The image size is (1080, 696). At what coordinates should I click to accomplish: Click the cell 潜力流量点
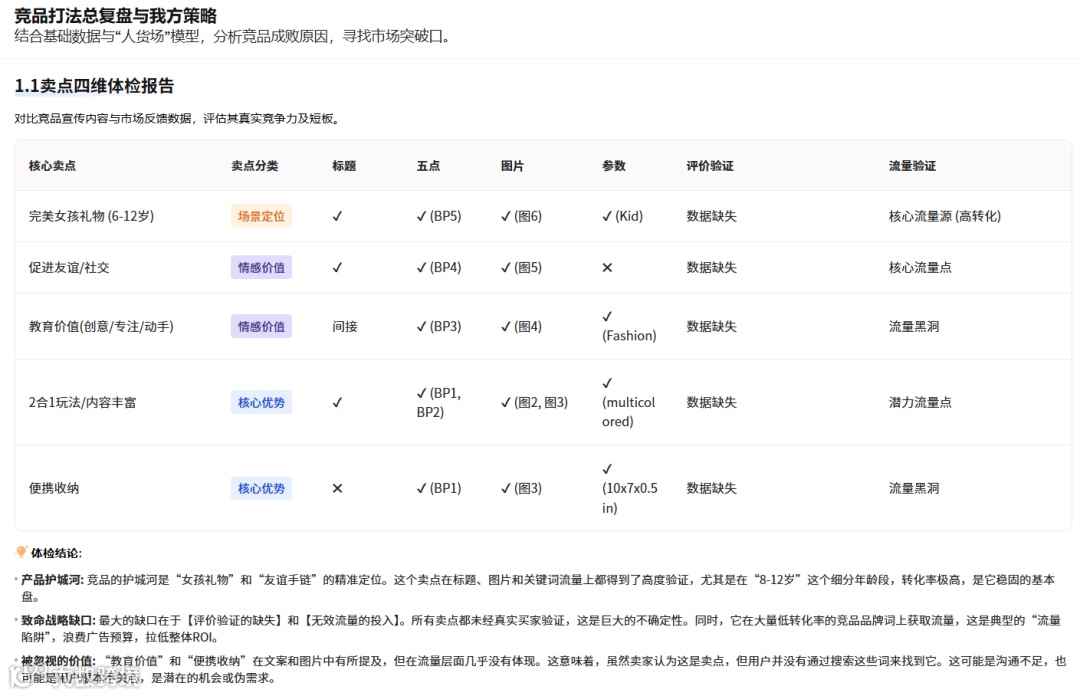(x=920, y=402)
